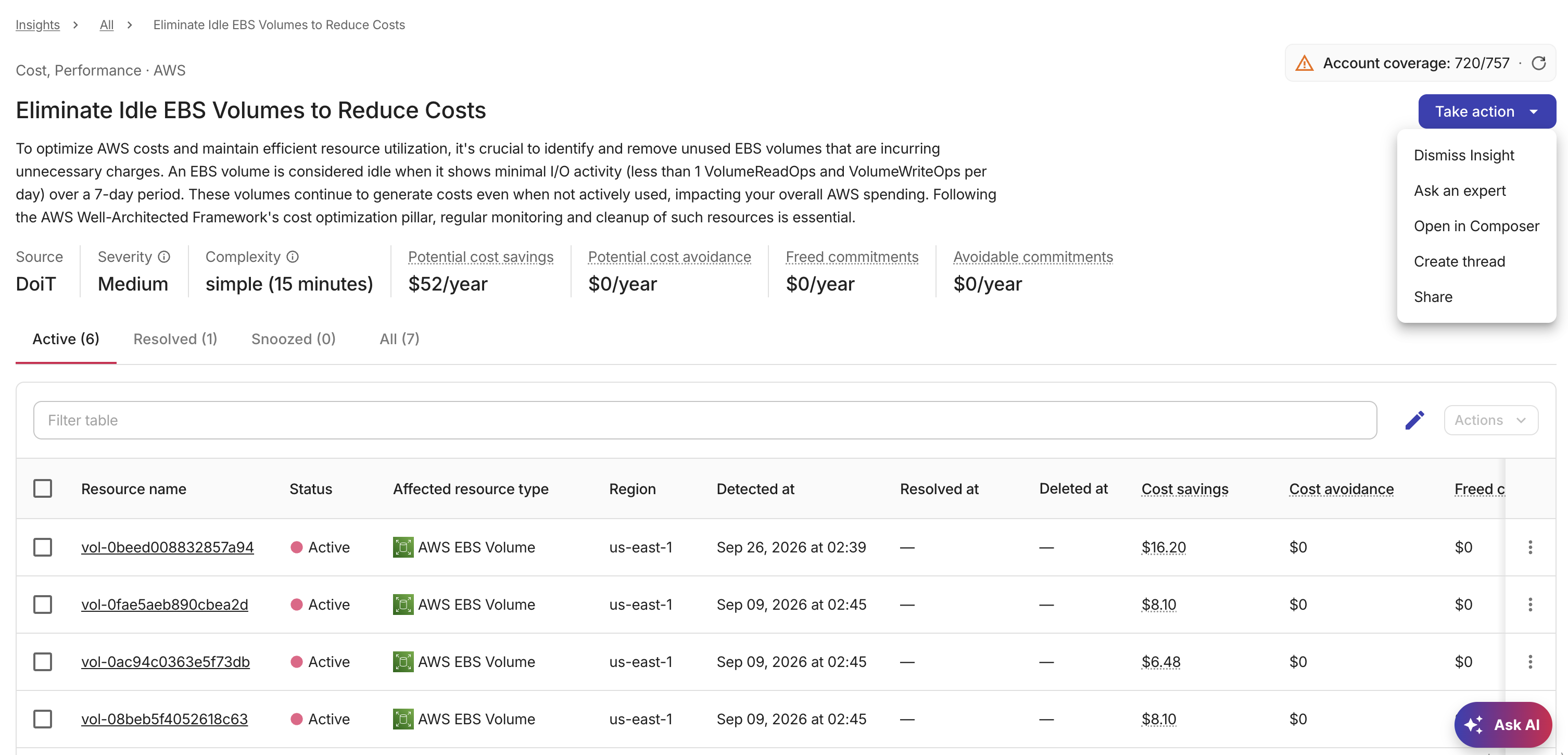Screen dimensions: 1568x755
Task: Click the Complexity info icon
Action: pos(293,257)
